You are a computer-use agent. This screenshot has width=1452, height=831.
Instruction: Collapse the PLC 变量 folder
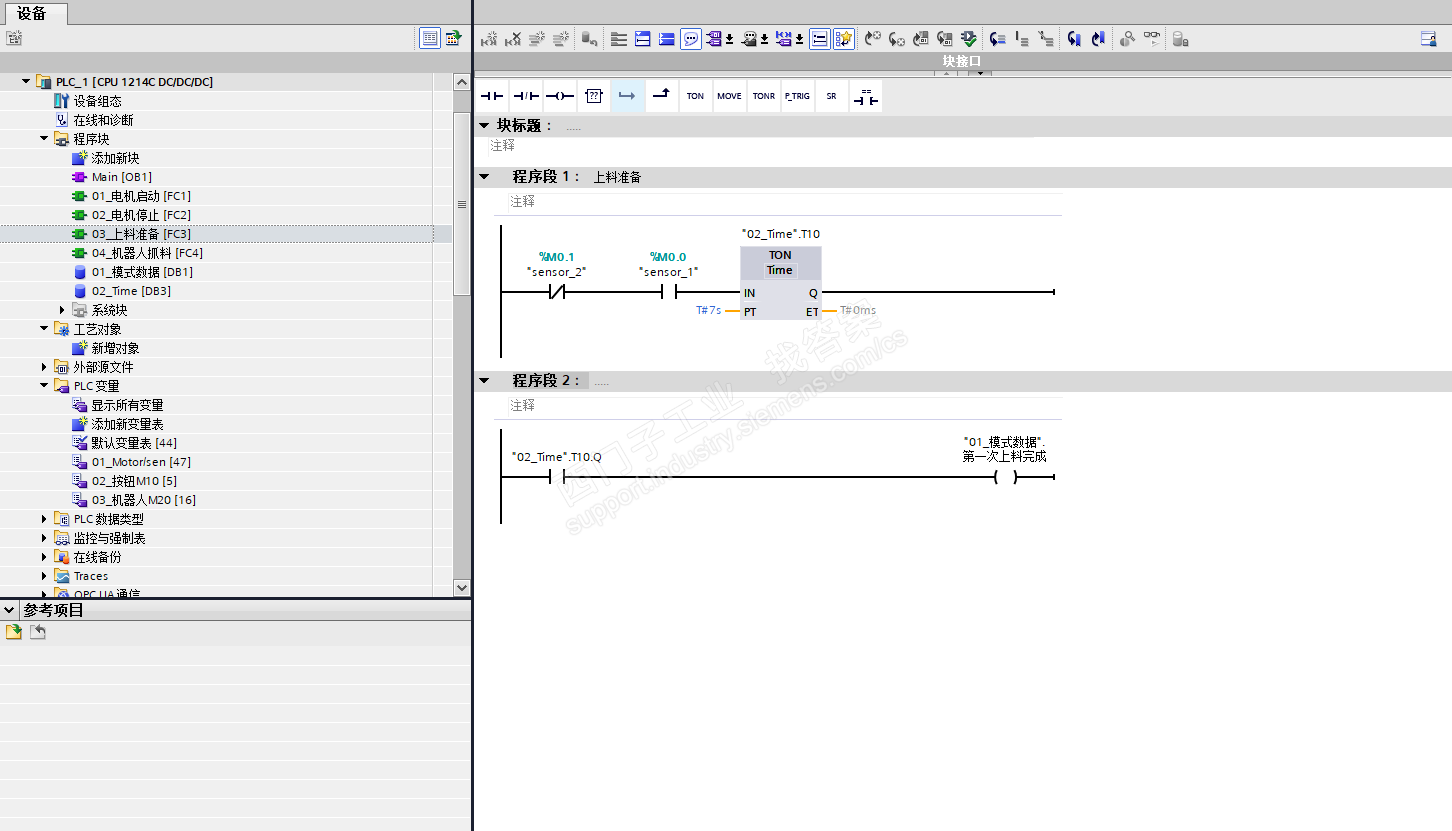pos(44,386)
